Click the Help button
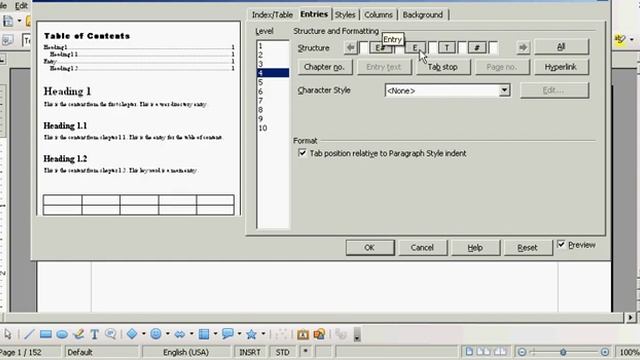This screenshot has width=640, height=360. pos(475,247)
